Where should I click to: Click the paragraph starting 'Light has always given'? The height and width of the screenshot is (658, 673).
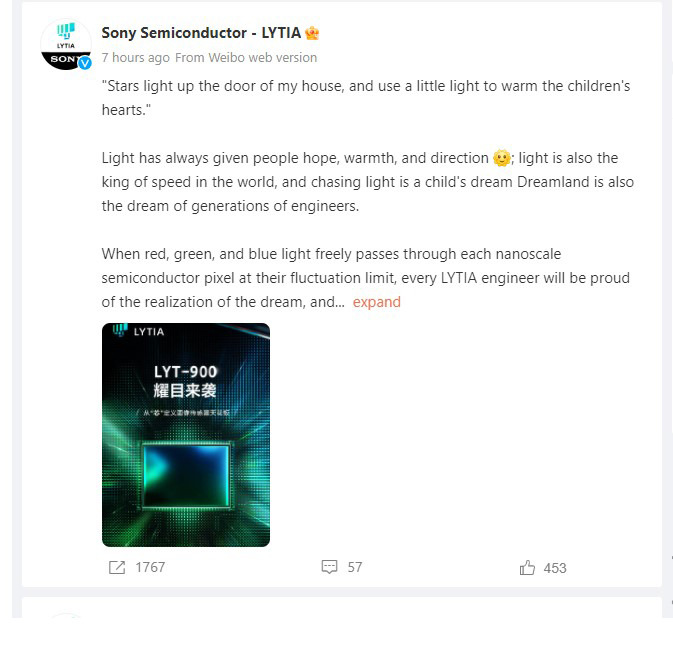(368, 182)
